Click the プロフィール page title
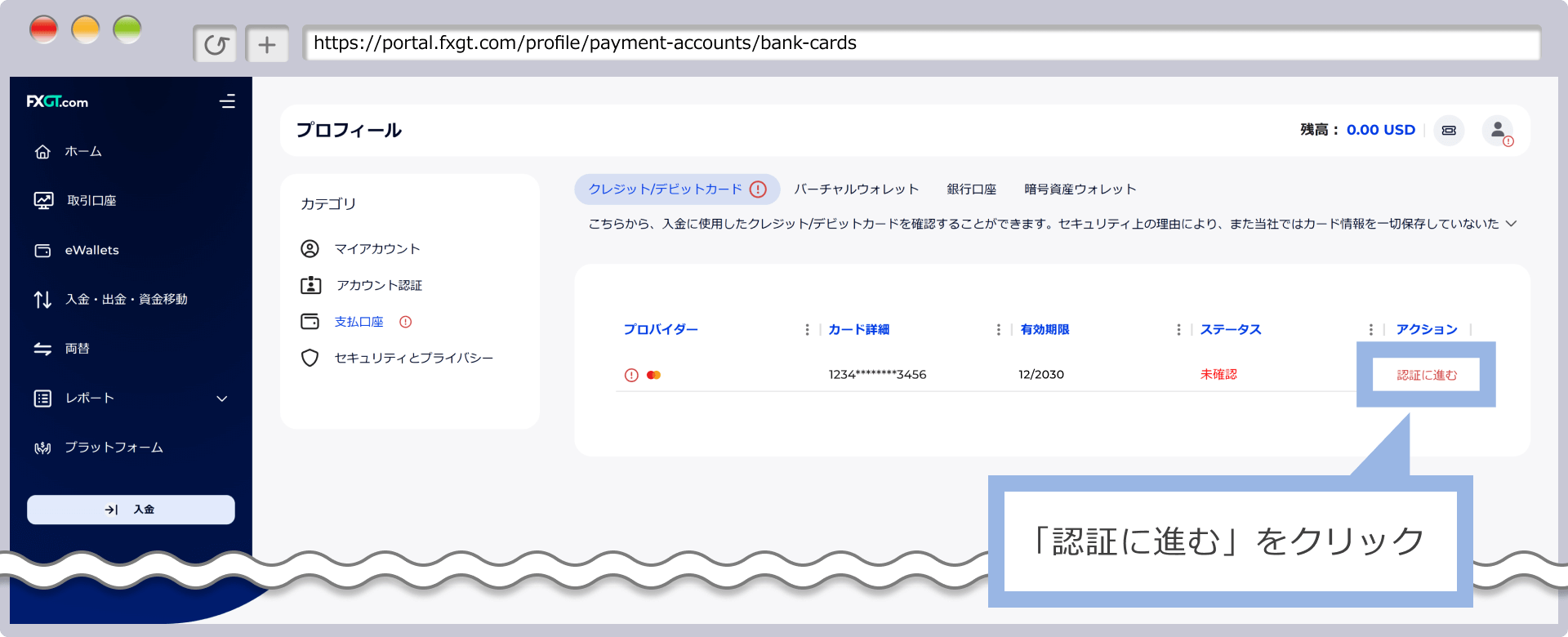 point(349,131)
